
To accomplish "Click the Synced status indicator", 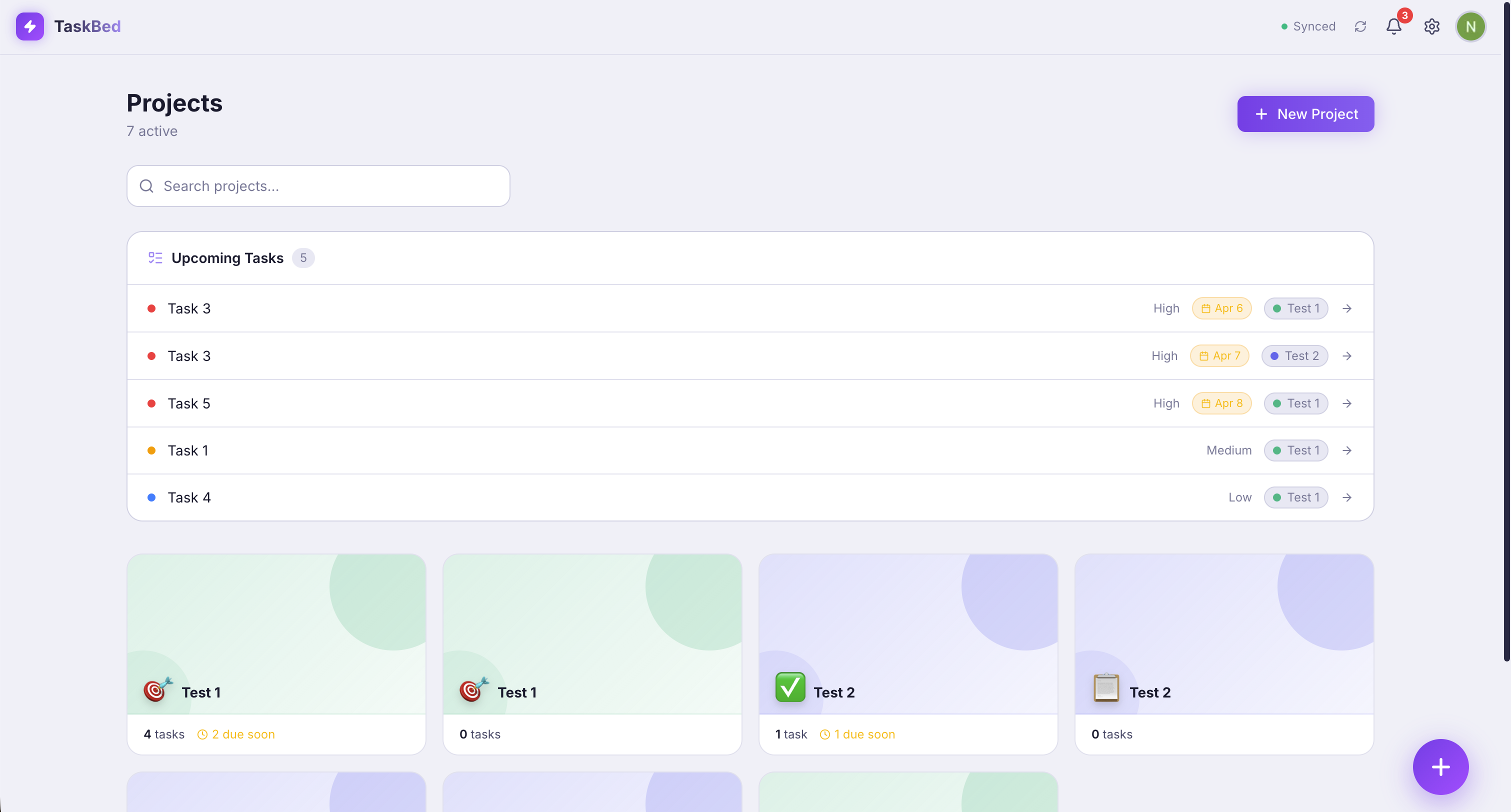I will coord(1308,26).
